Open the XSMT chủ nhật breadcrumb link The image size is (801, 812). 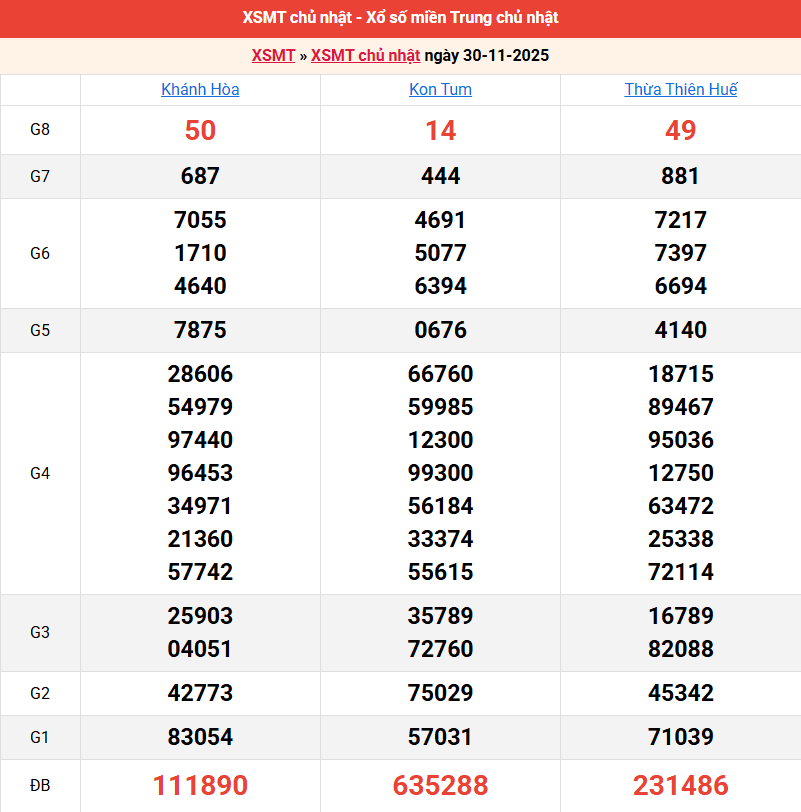click(x=365, y=55)
